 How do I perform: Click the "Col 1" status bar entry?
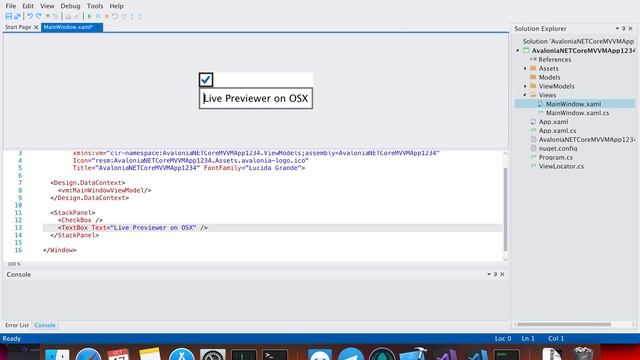pos(556,338)
